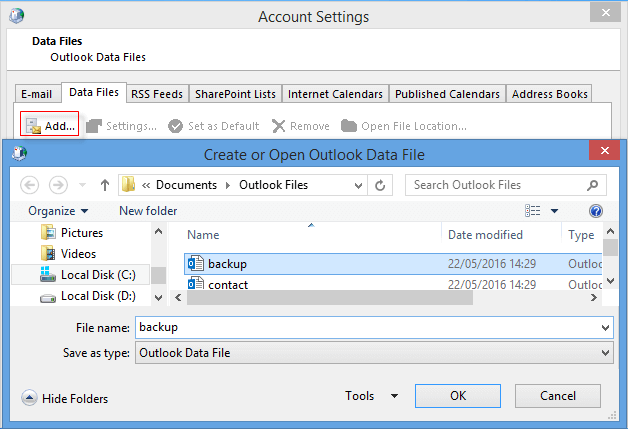Open the RSS Feeds tab
The width and height of the screenshot is (628, 429).
(157, 94)
